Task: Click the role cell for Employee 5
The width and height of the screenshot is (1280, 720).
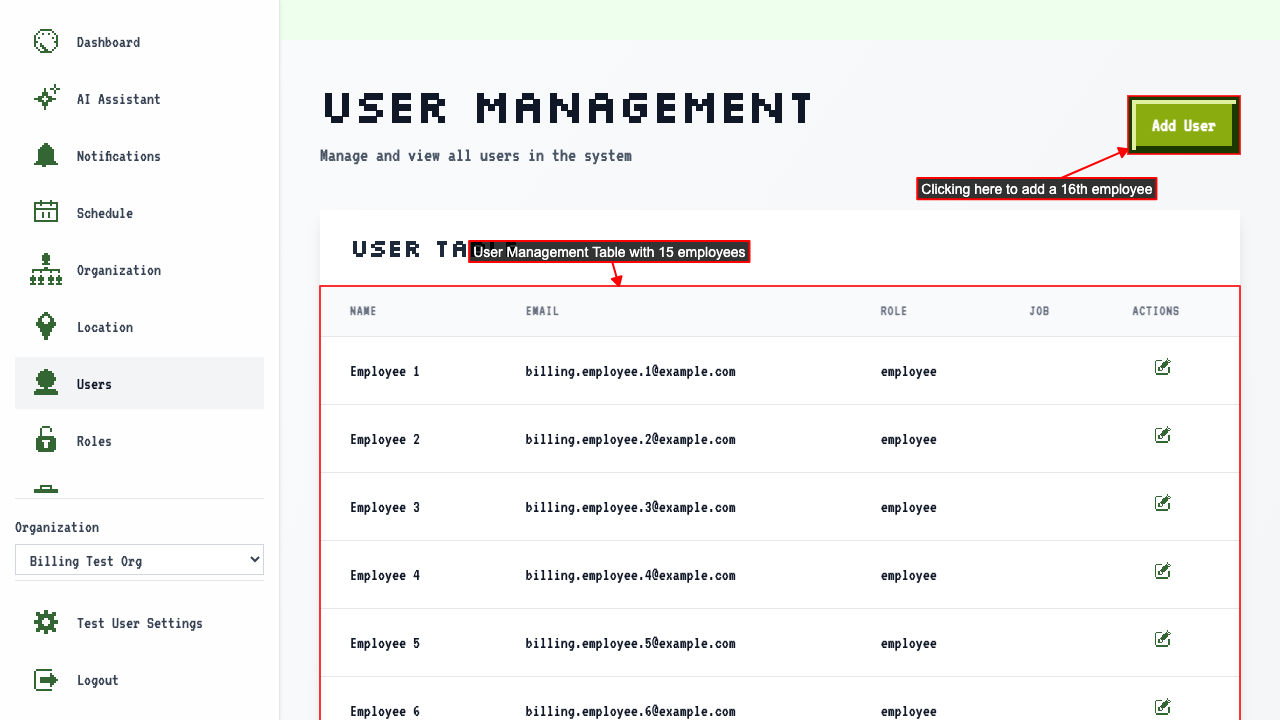Action: click(x=909, y=644)
